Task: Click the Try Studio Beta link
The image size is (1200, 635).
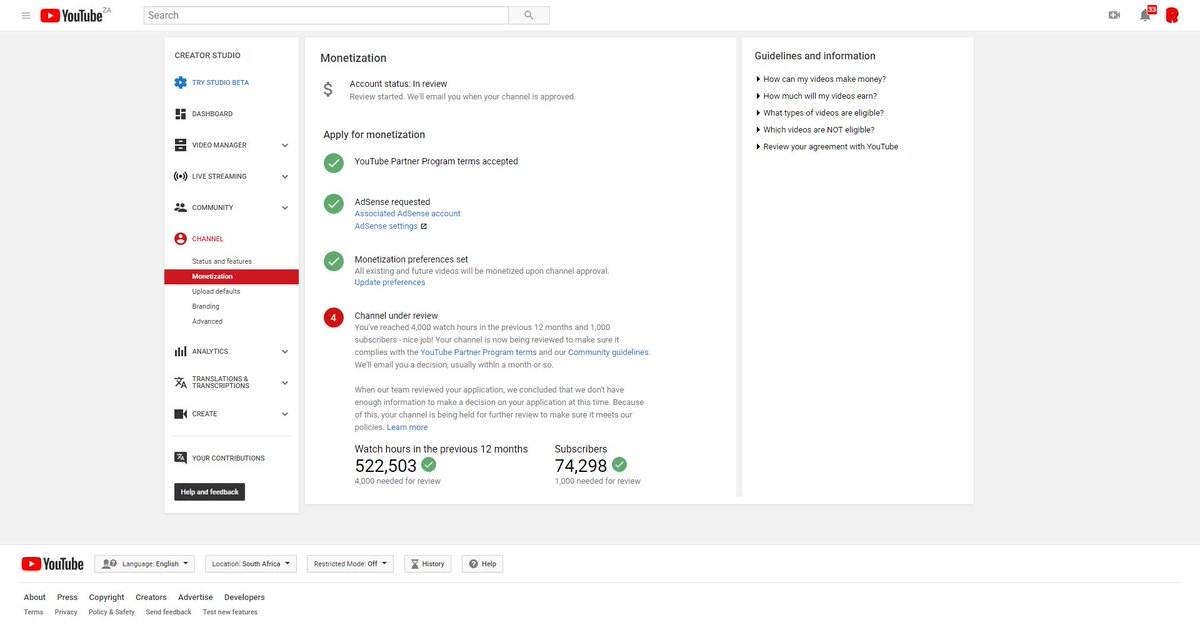Action: click(220, 83)
